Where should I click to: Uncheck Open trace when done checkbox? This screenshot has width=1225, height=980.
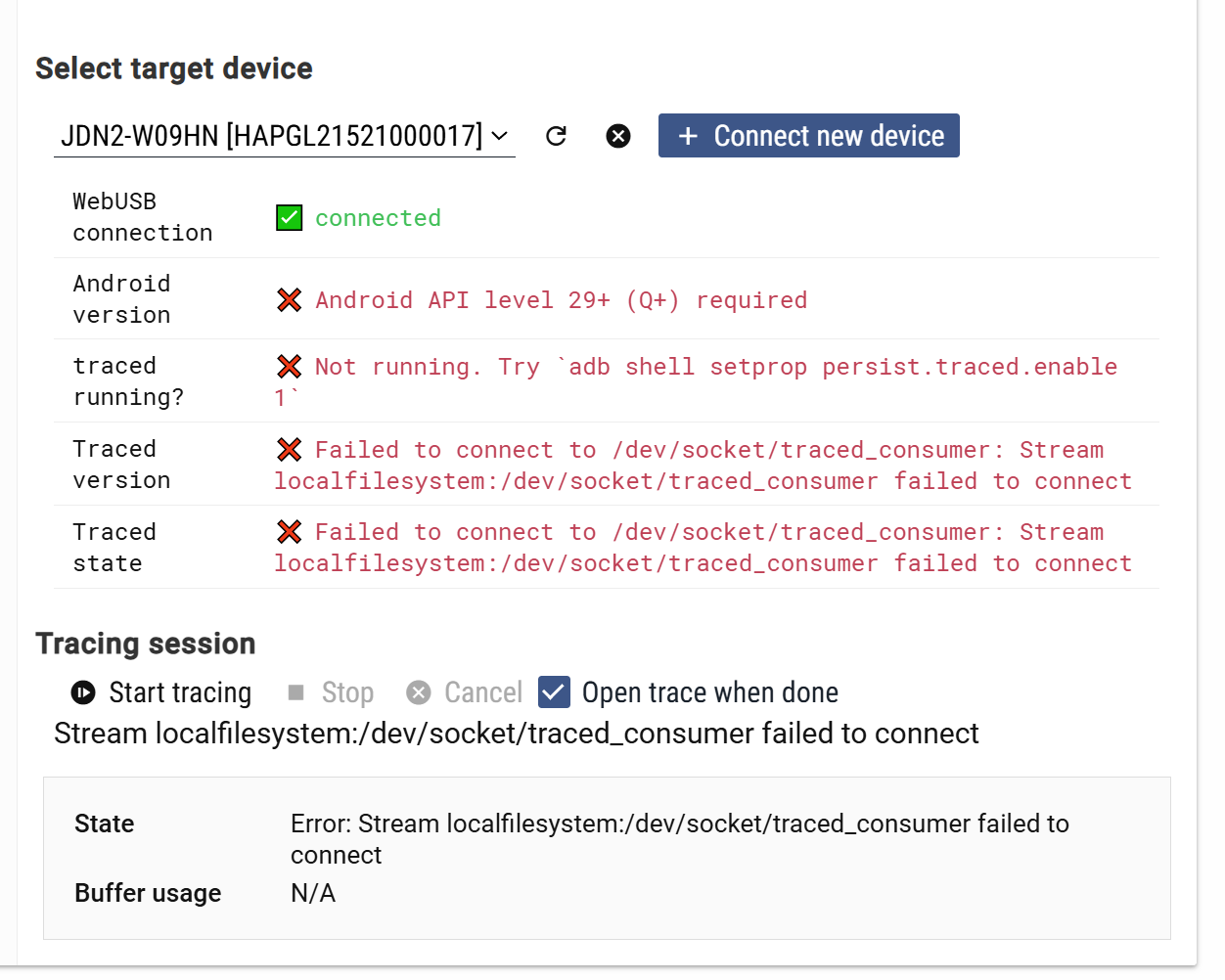[x=554, y=692]
